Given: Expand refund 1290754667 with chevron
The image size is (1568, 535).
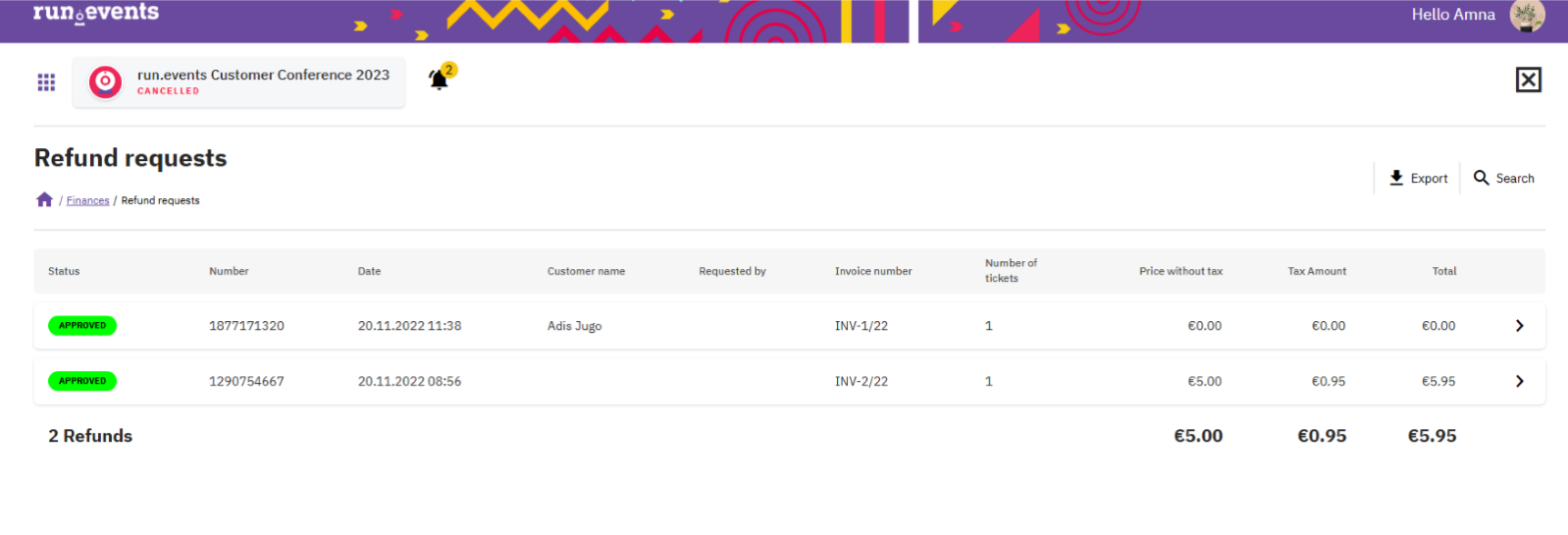Looking at the screenshot, I should point(1519,381).
